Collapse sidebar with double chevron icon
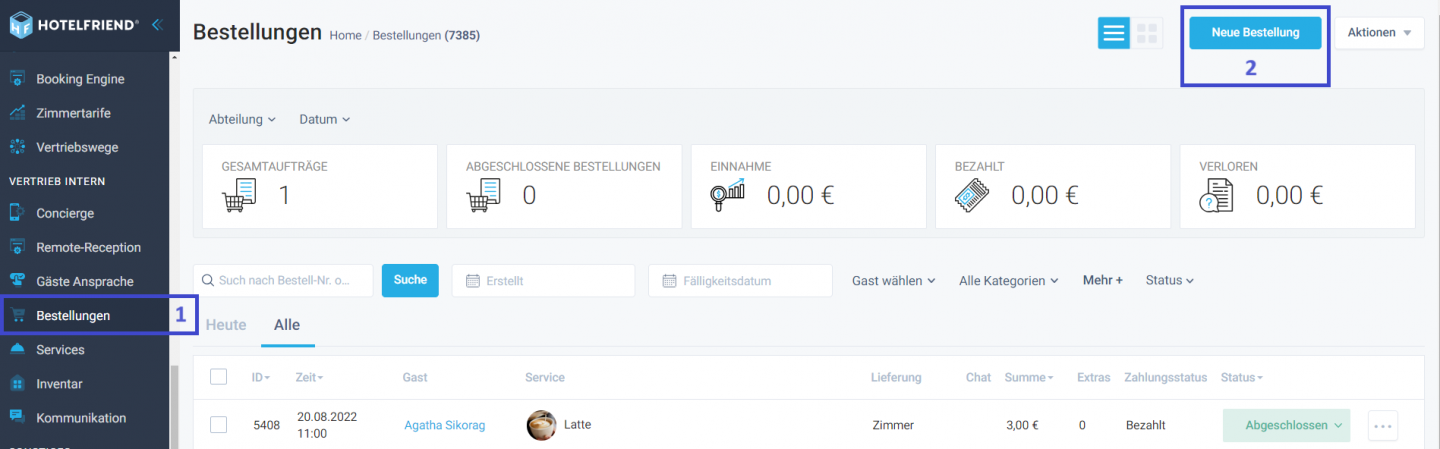 [x=157, y=25]
